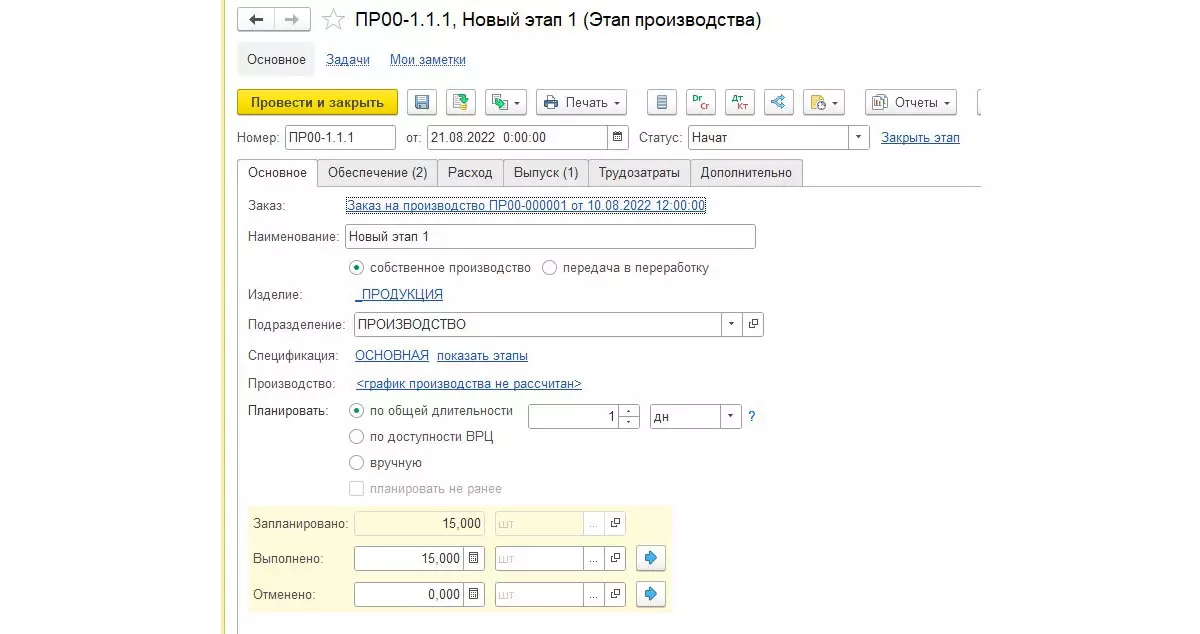Click the Подразделение ПРОИЗВОДСТВО field
The height and width of the screenshot is (634, 1200).
tap(538, 324)
